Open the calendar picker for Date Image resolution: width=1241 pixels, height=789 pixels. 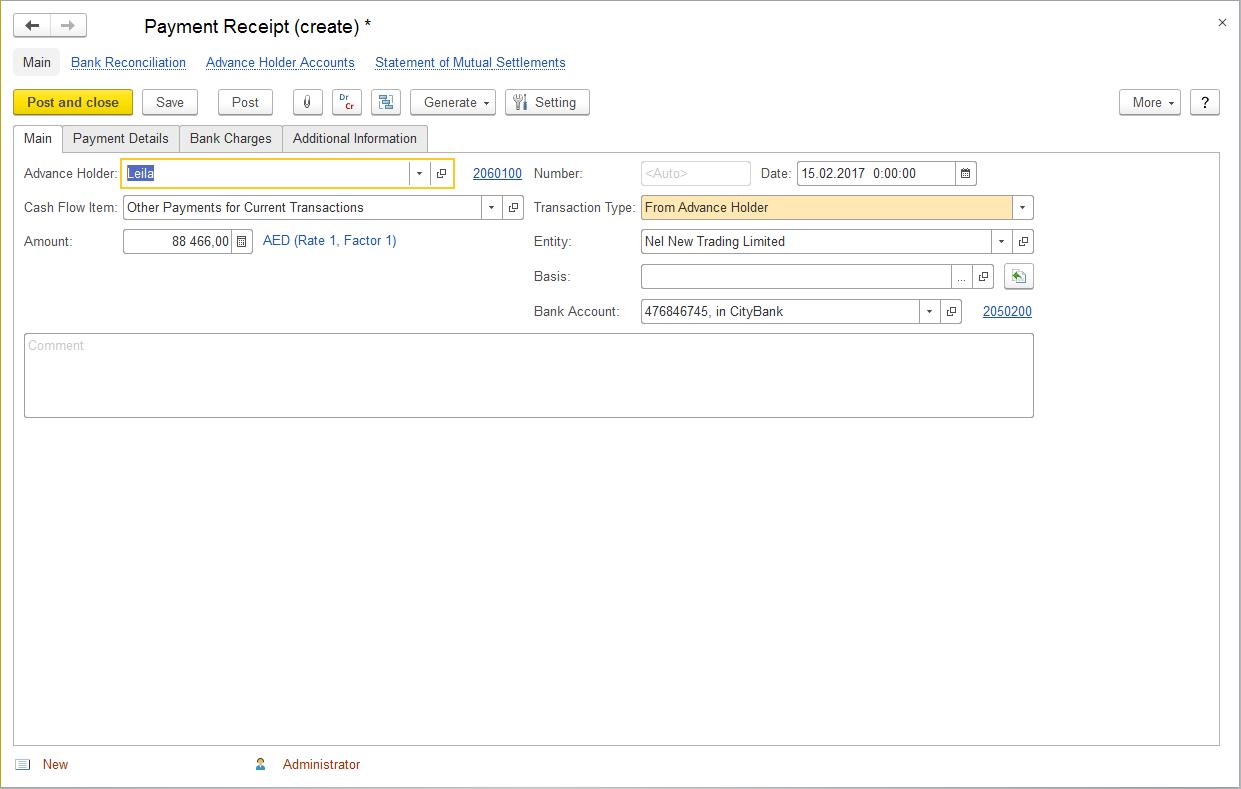[965, 173]
